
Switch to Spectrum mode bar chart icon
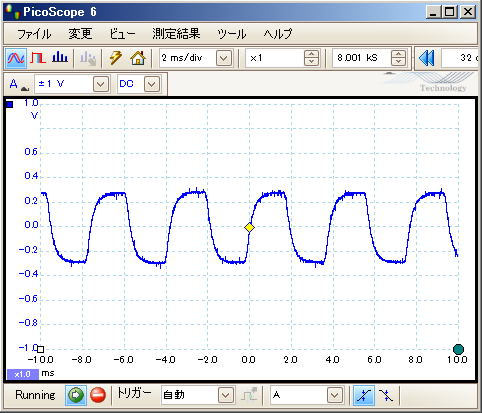[x=60, y=58]
